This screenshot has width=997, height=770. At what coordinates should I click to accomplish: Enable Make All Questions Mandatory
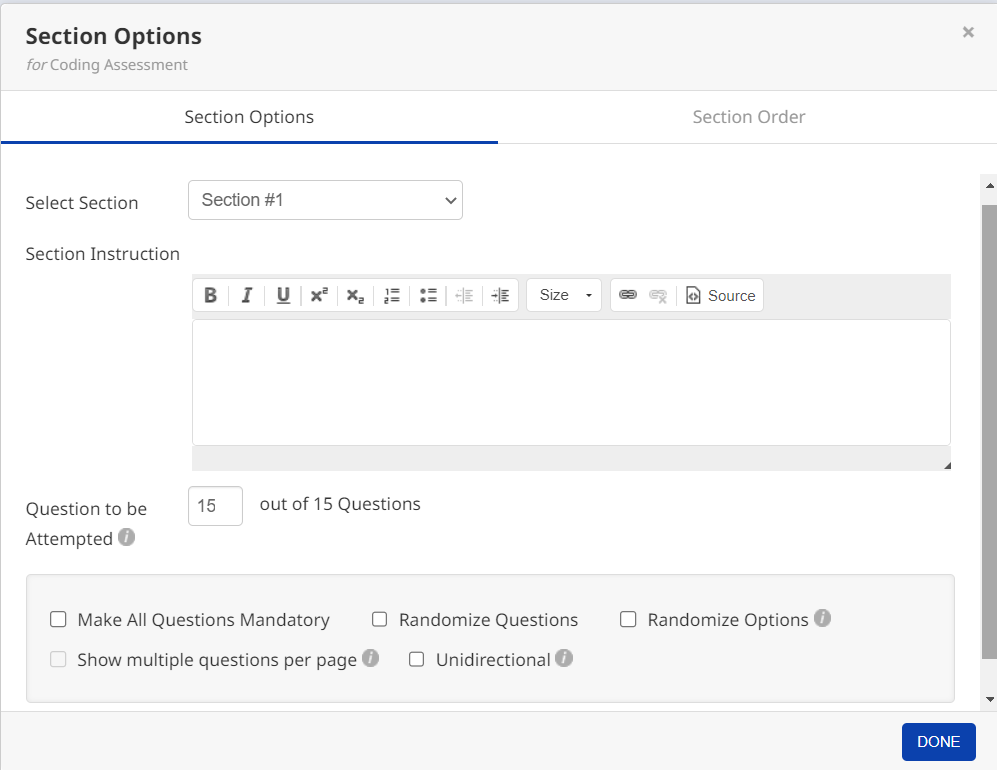[58, 619]
